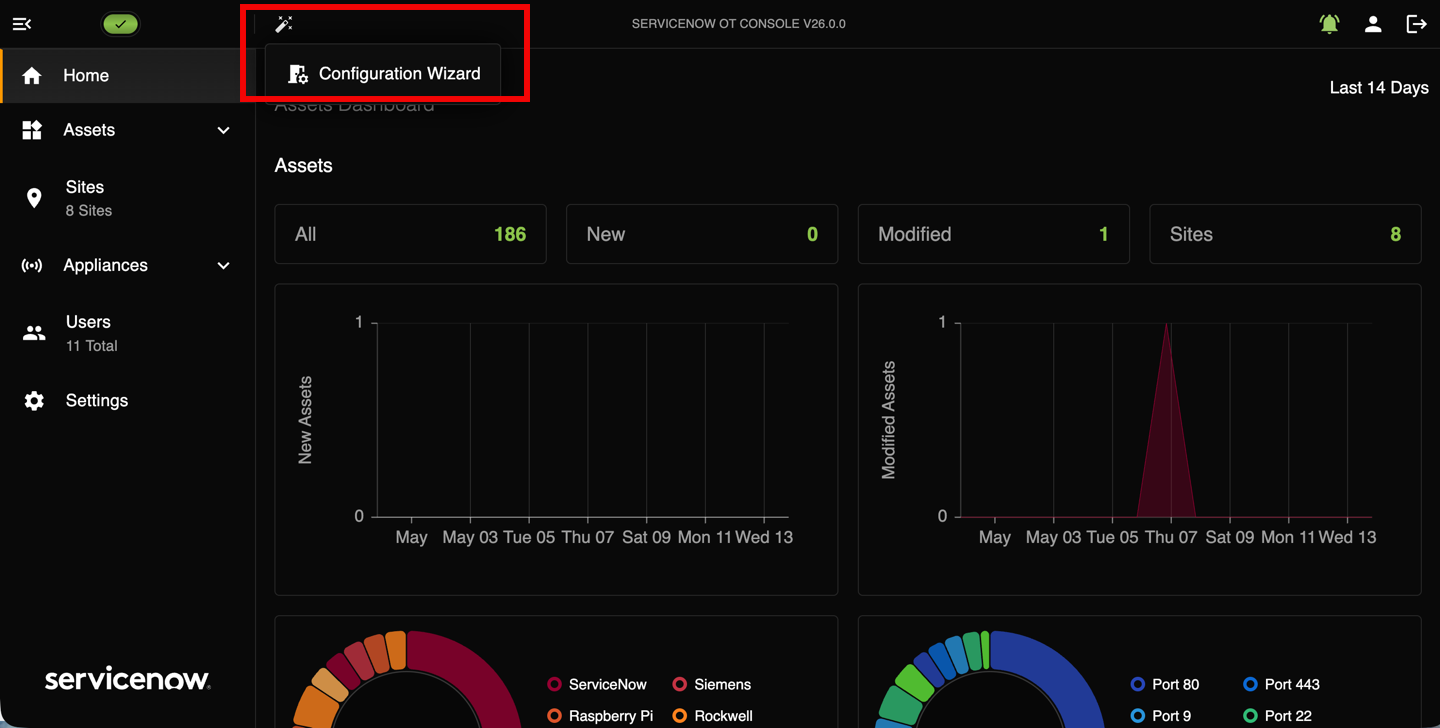Click the magic wand icon

pyautogui.click(x=283, y=24)
